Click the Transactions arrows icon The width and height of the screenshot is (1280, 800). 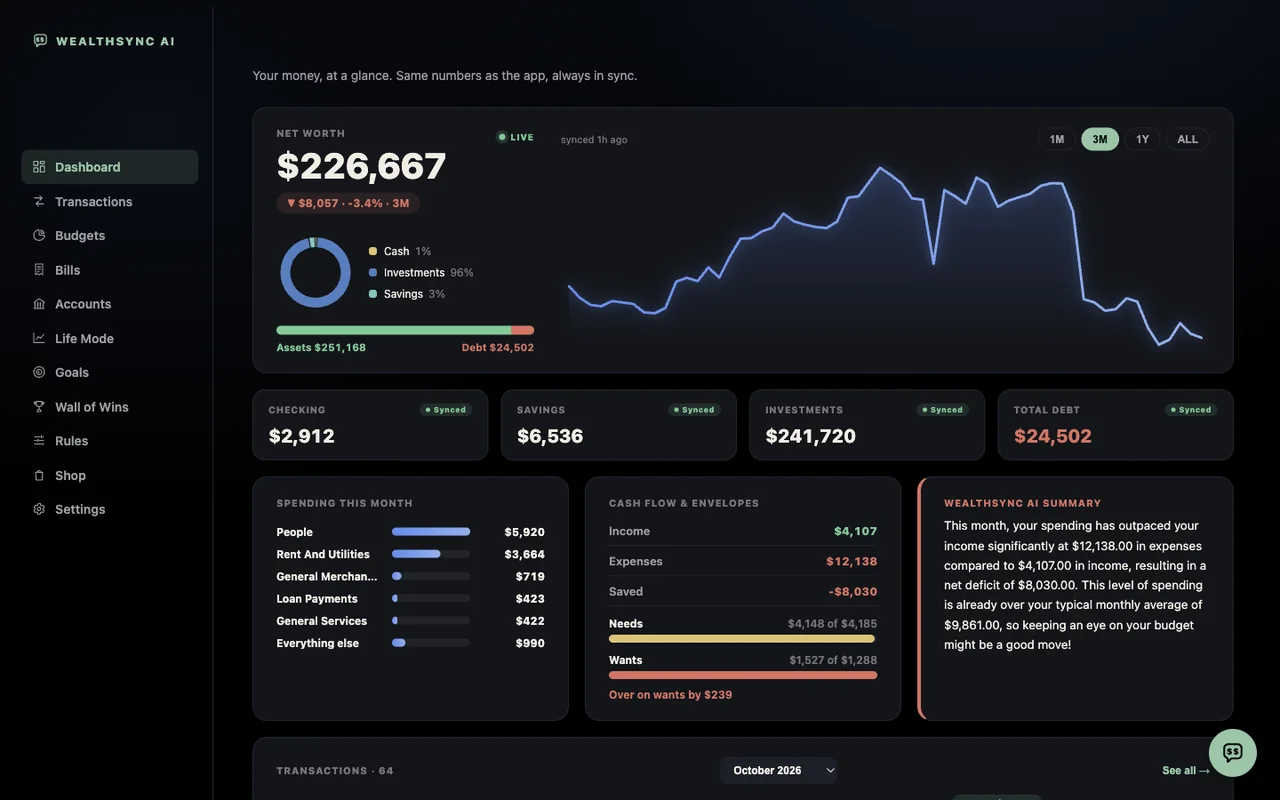[x=39, y=201]
